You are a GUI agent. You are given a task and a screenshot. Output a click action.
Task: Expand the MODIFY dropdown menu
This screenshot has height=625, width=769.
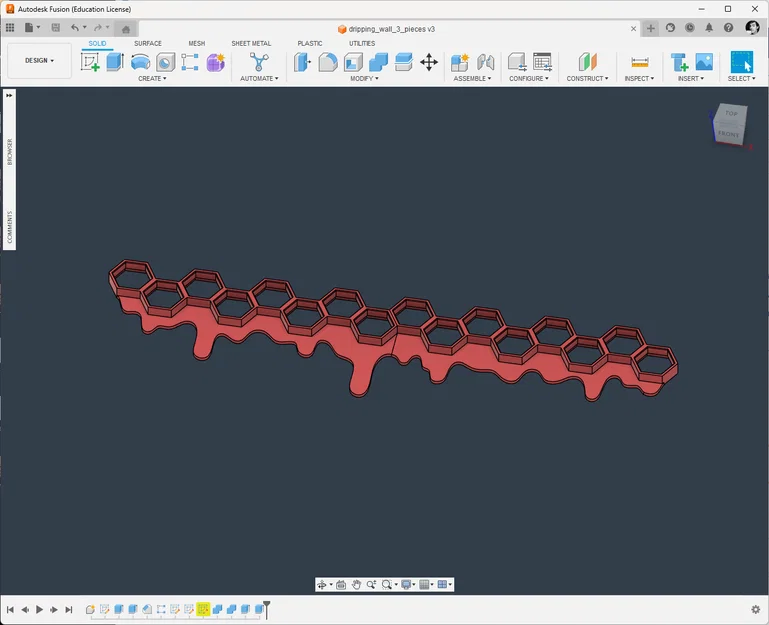tap(364, 78)
